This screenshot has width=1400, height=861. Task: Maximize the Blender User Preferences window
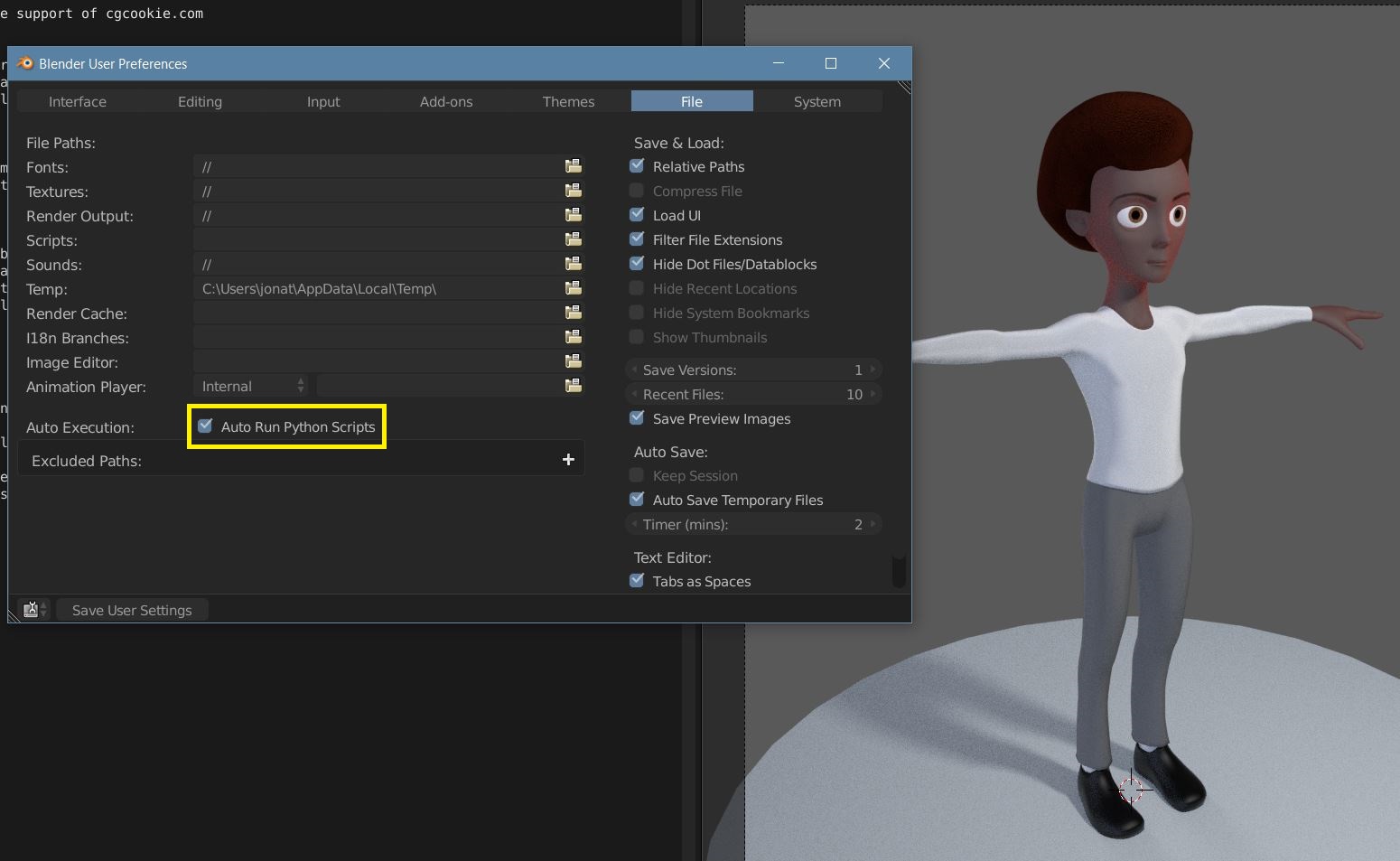(x=831, y=63)
